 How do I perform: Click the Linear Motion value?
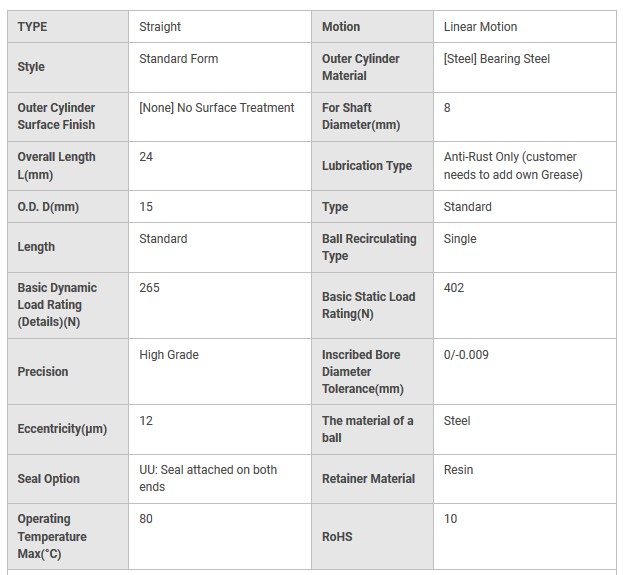[x=480, y=27]
